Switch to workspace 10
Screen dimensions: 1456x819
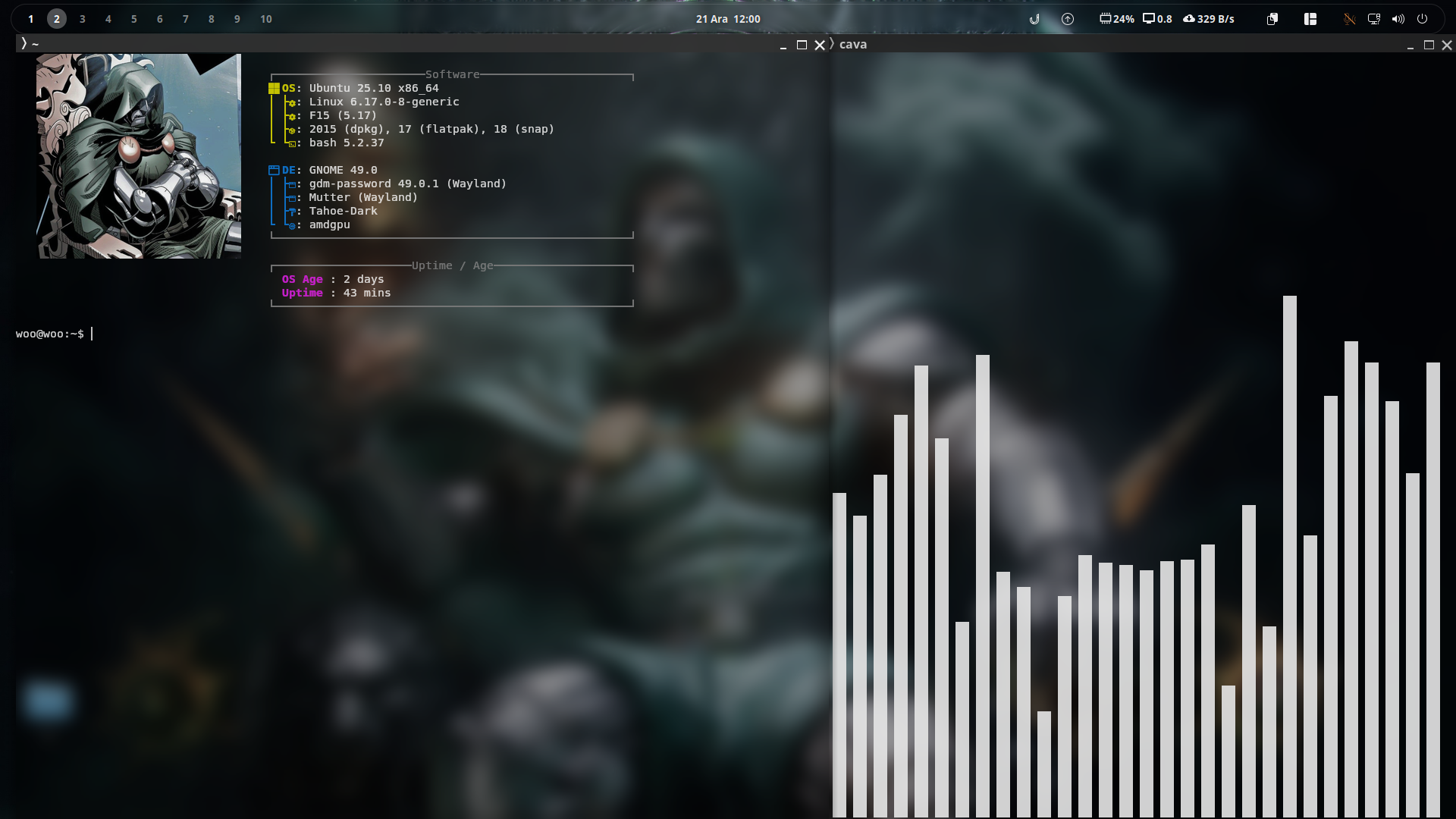tap(266, 19)
